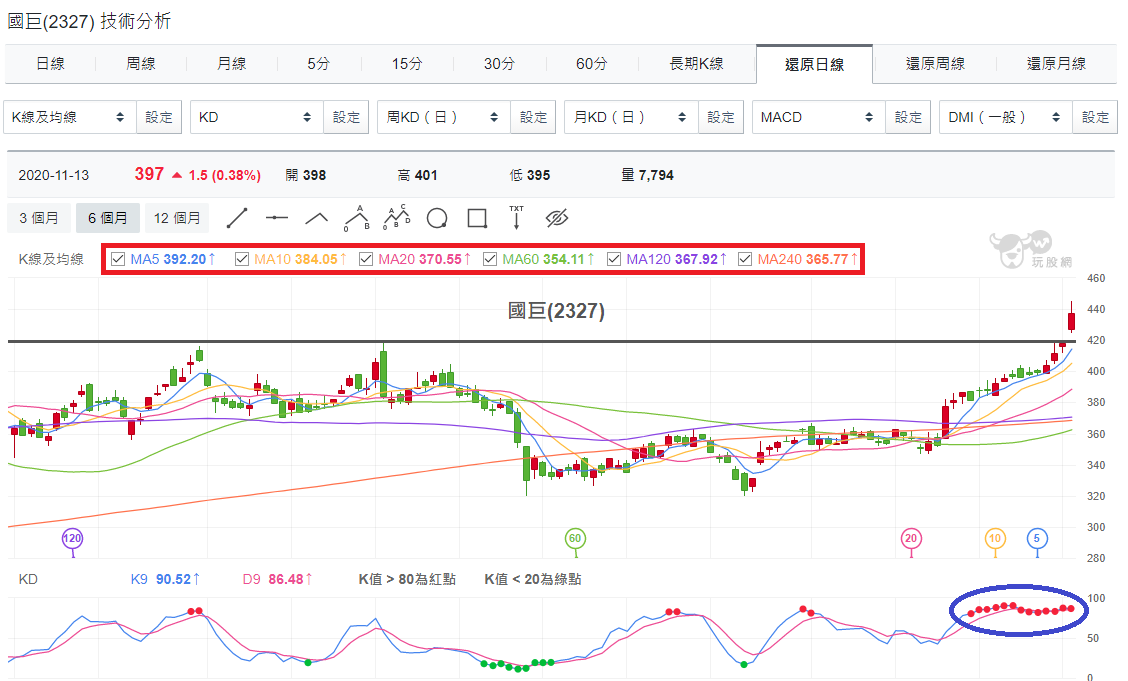Click the closing price 397

[149, 174]
